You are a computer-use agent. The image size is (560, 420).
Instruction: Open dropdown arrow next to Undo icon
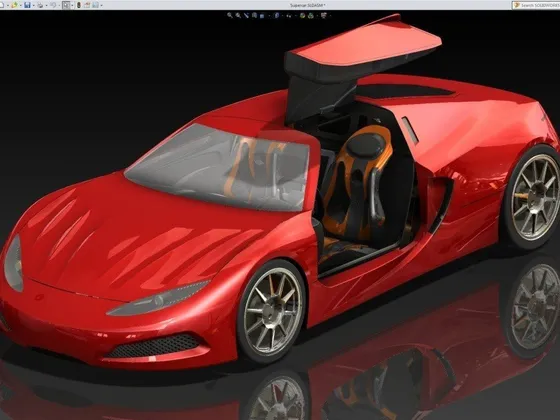pyautogui.click(x=59, y=5)
